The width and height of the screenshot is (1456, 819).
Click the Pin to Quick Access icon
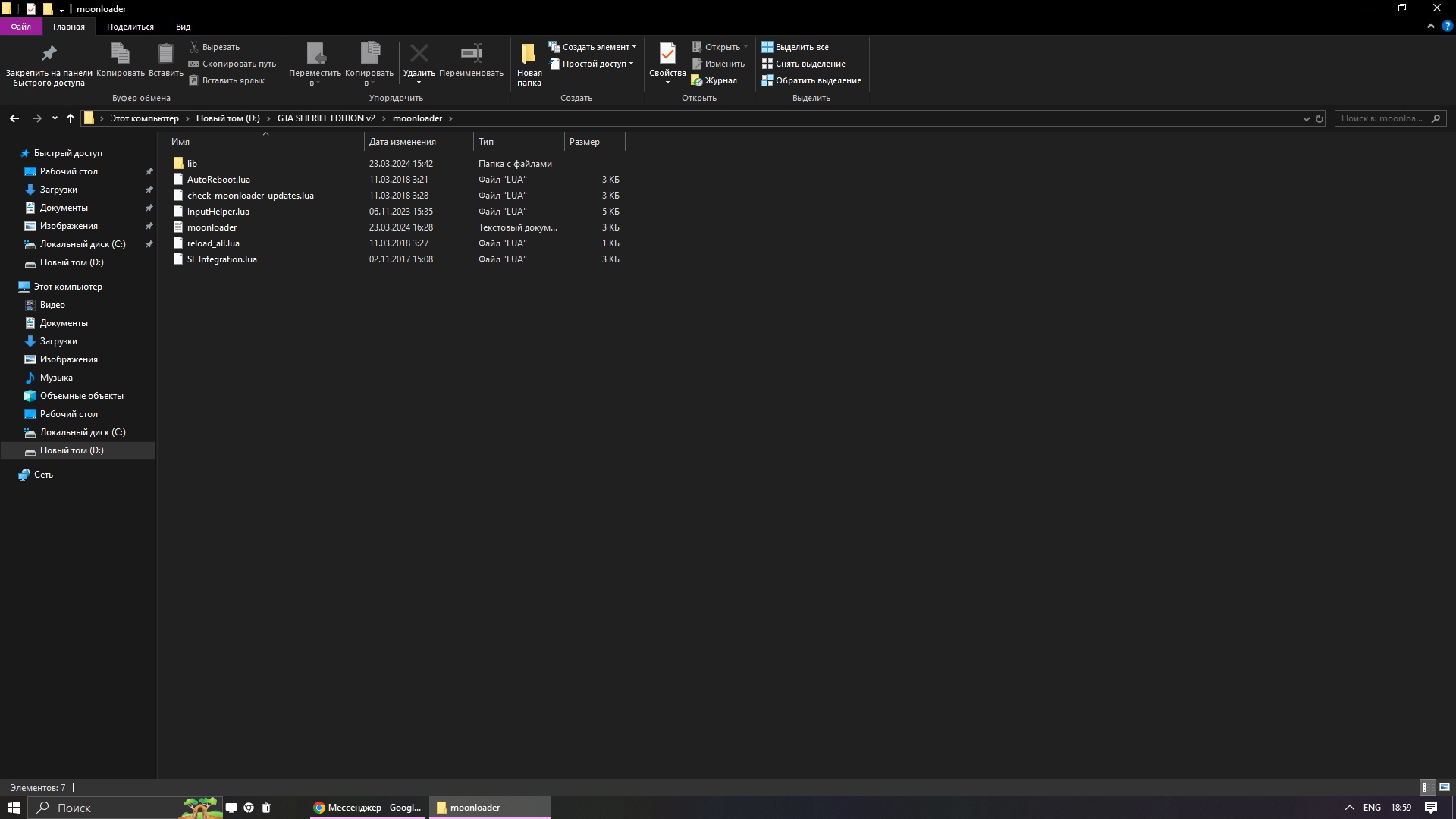pyautogui.click(x=49, y=55)
